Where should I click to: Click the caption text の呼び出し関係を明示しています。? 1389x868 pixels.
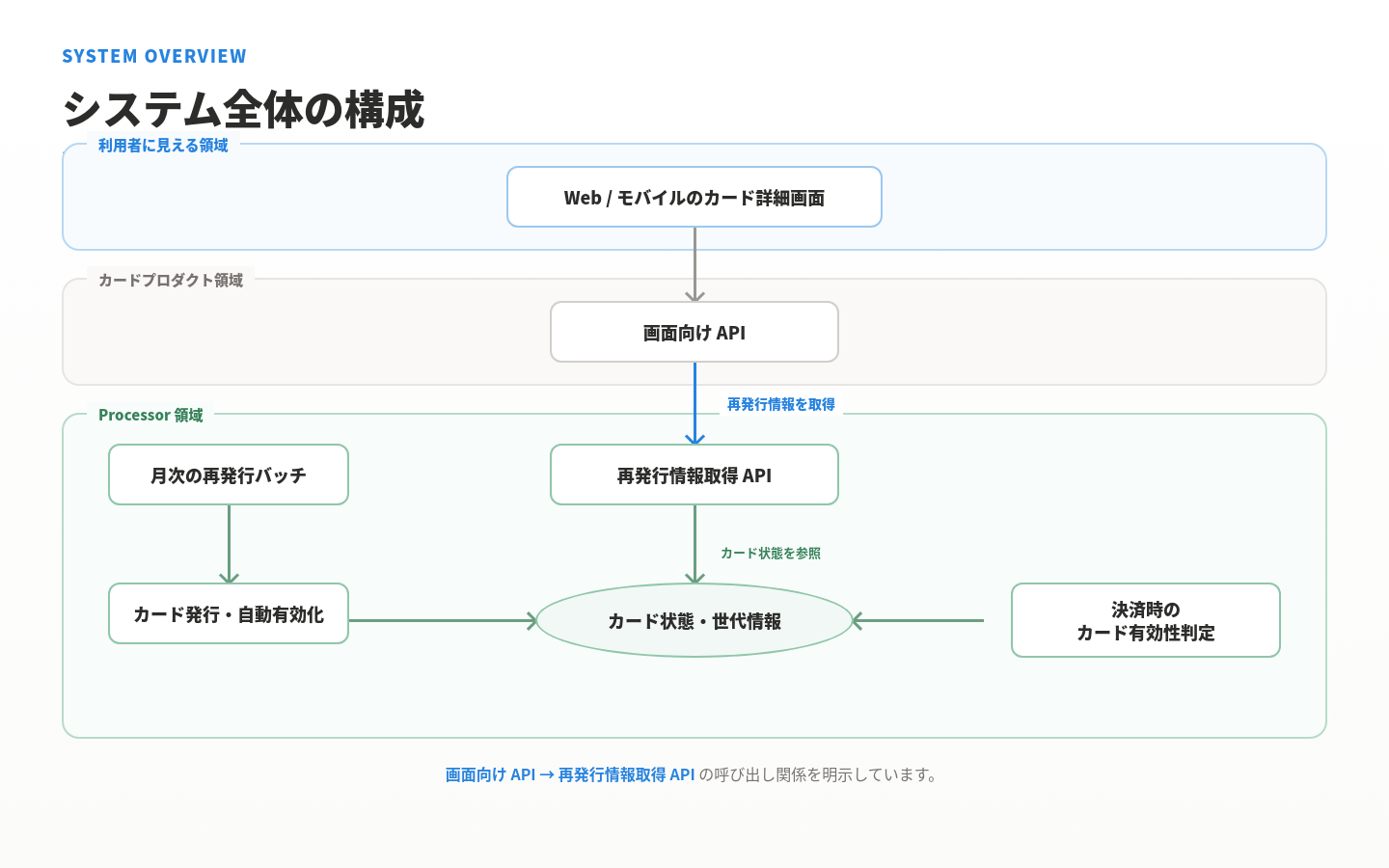tap(821, 774)
